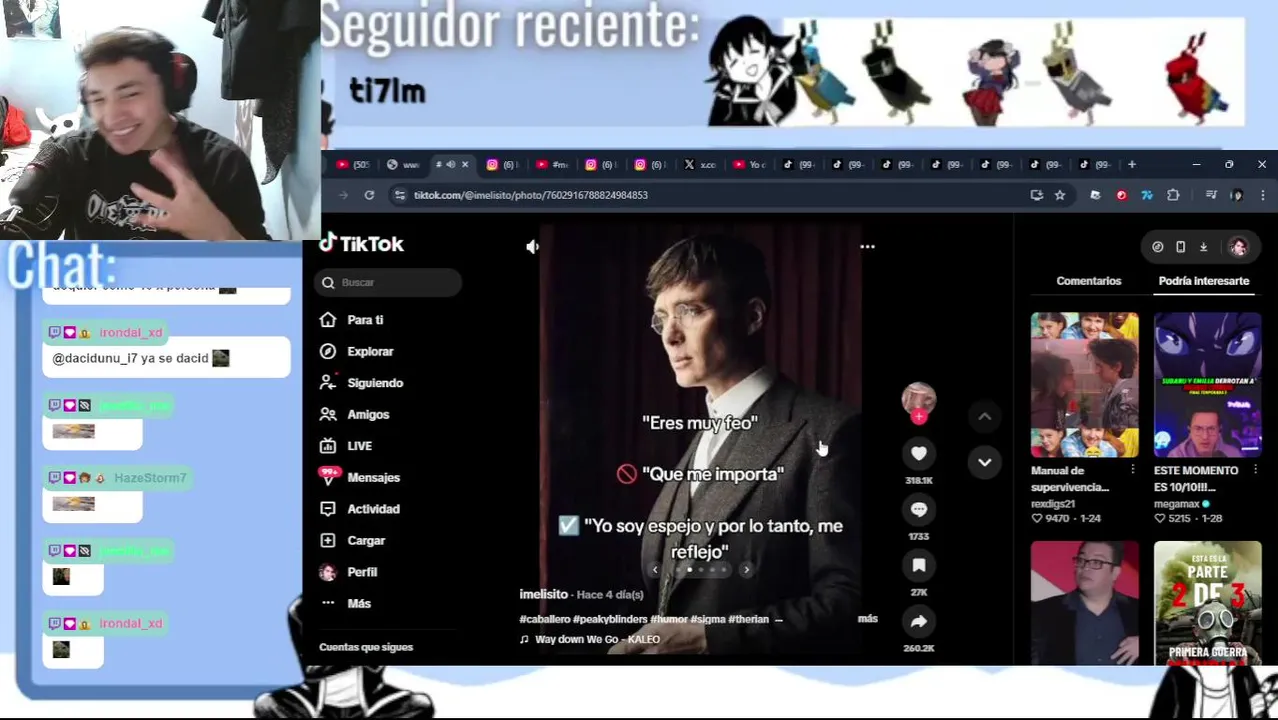Open the browser extensions puzzle icon
This screenshot has height=720, width=1278.
coord(1173,195)
